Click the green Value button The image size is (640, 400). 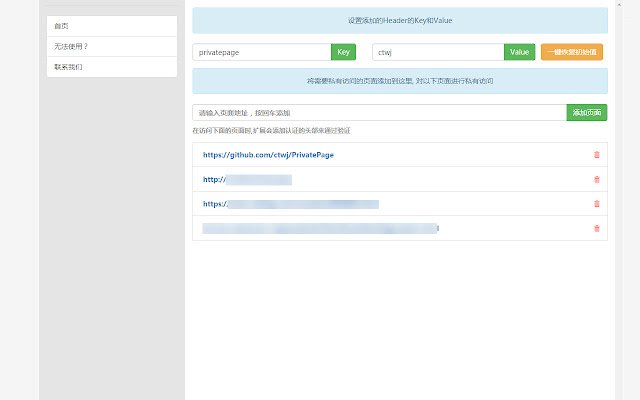point(519,52)
